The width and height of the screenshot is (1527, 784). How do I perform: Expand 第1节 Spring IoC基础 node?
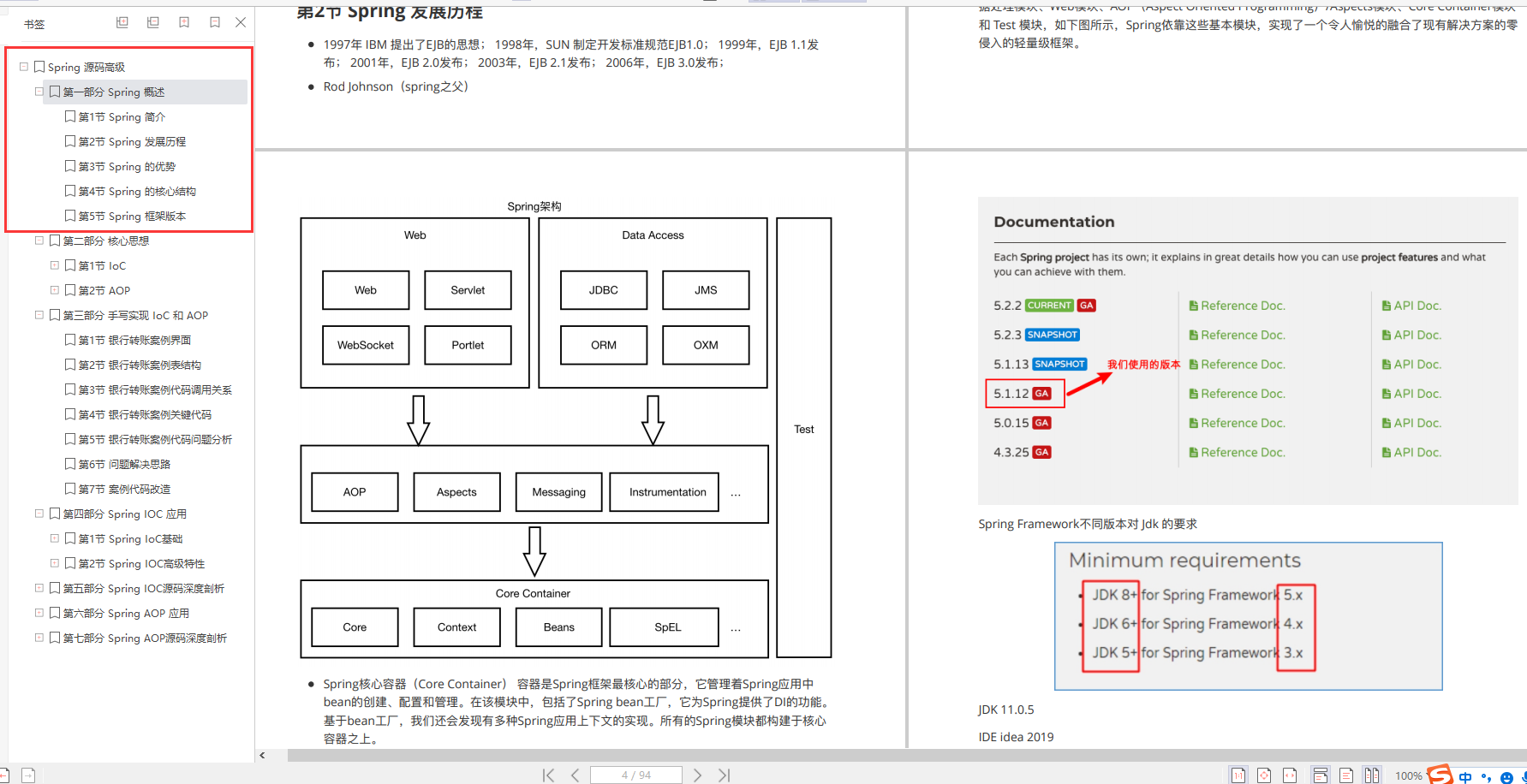pos(55,538)
